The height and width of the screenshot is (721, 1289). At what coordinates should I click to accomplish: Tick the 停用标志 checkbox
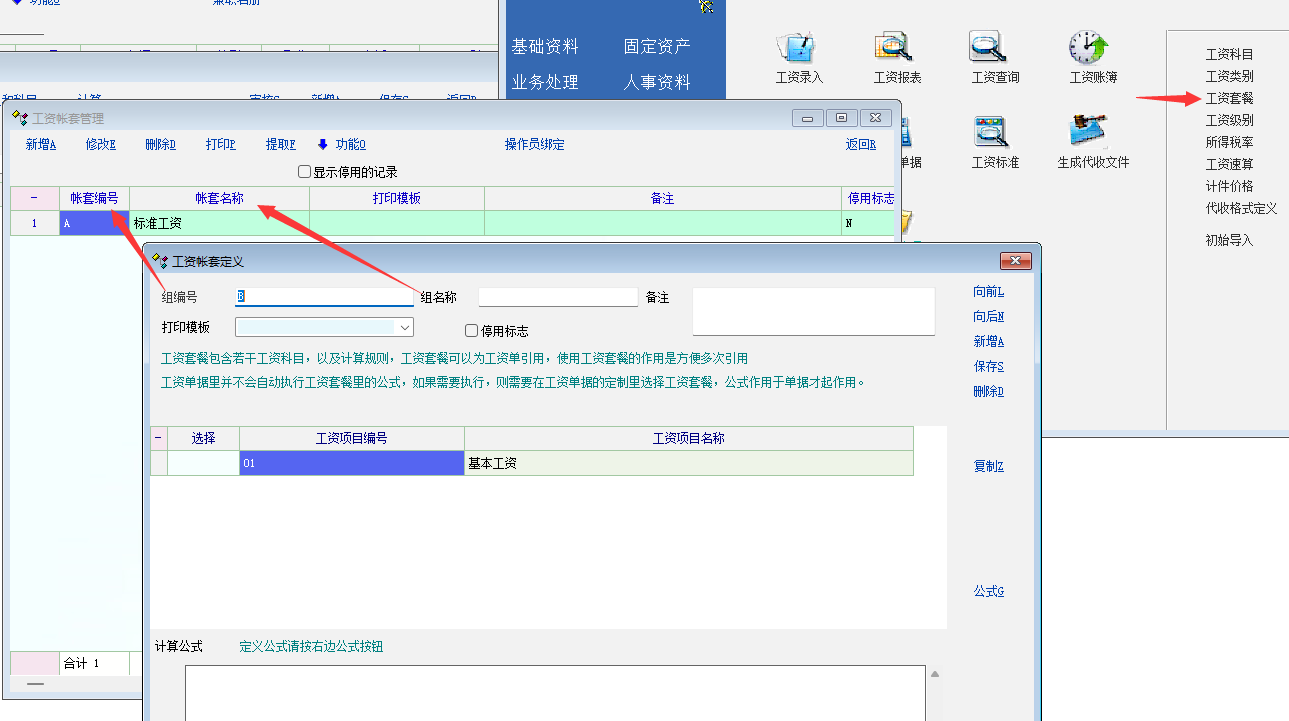coord(472,331)
